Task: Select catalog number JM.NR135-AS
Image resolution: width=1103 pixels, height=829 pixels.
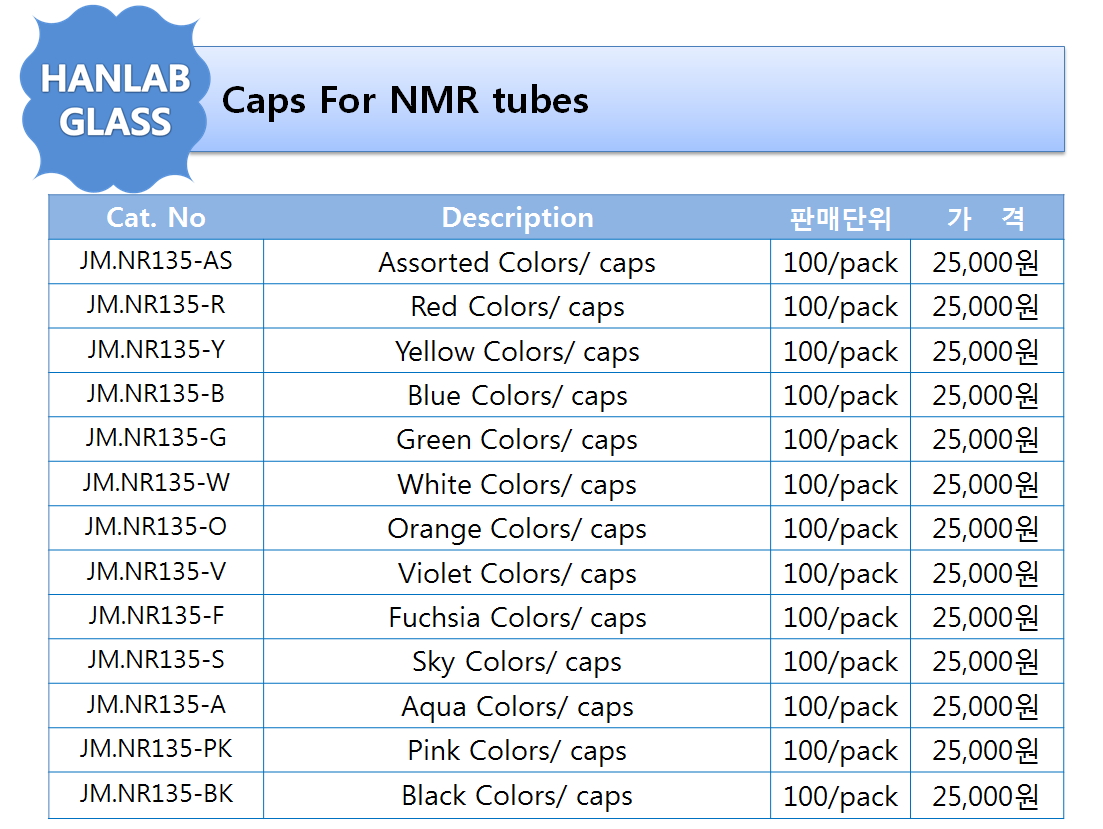Action: [x=155, y=261]
